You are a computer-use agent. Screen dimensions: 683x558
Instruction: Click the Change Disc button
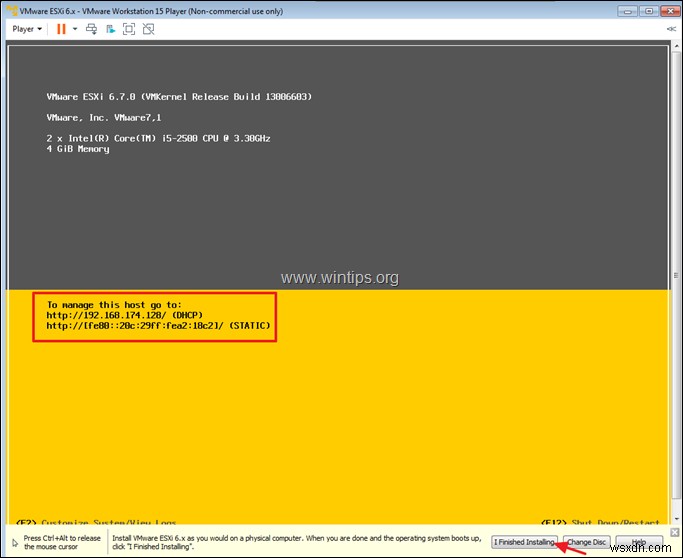coord(586,542)
